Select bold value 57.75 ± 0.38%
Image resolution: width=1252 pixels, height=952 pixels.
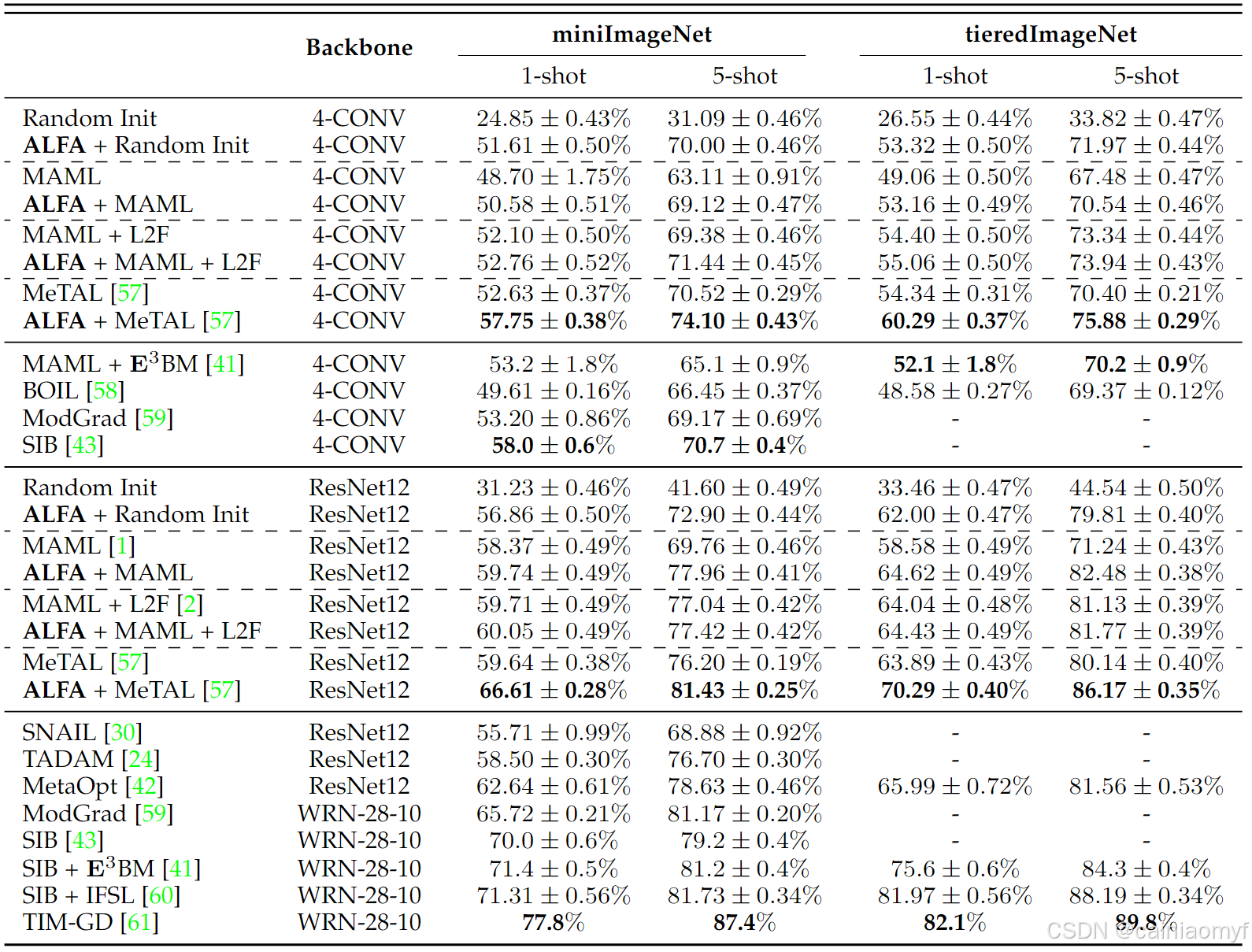click(554, 321)
